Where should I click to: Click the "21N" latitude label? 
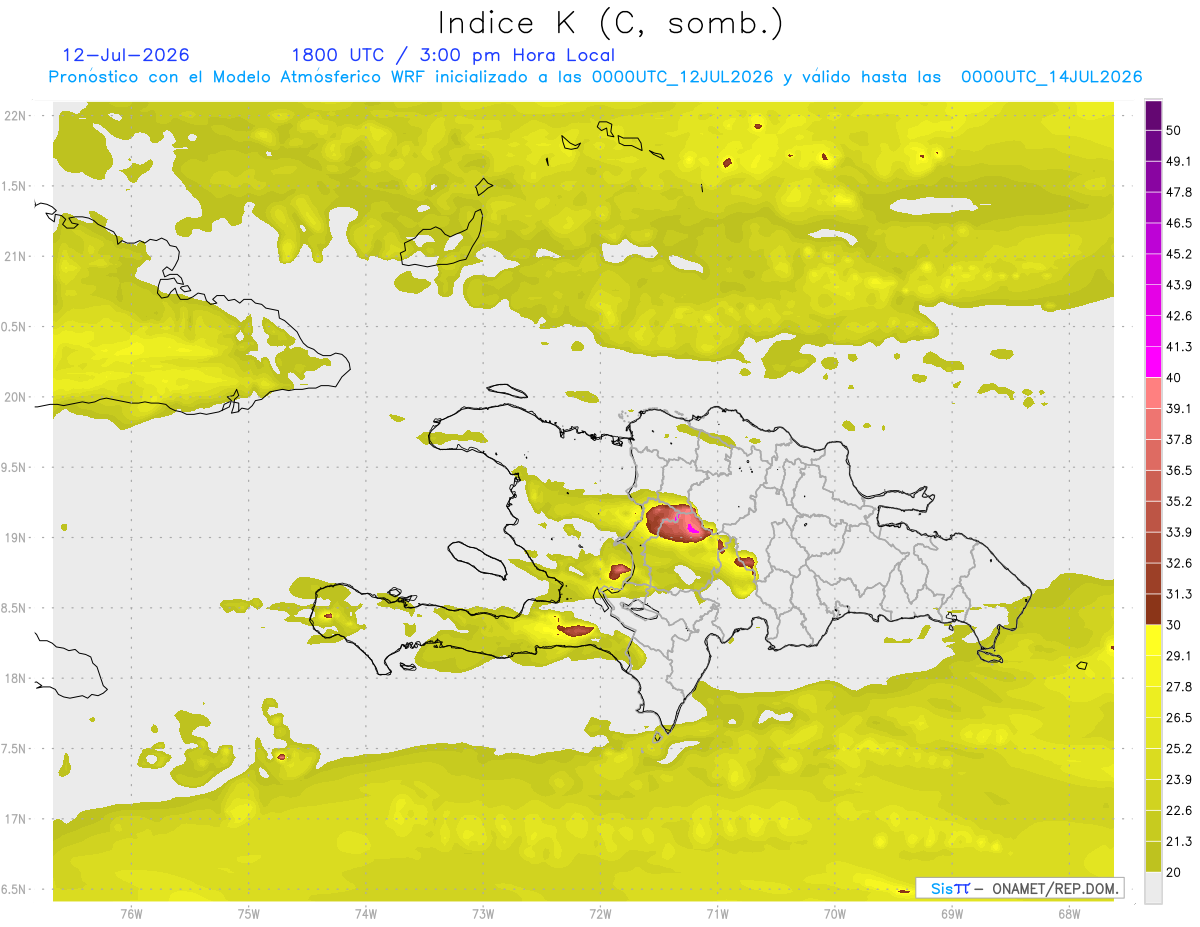pyautogui.click(x=17, y=256)
